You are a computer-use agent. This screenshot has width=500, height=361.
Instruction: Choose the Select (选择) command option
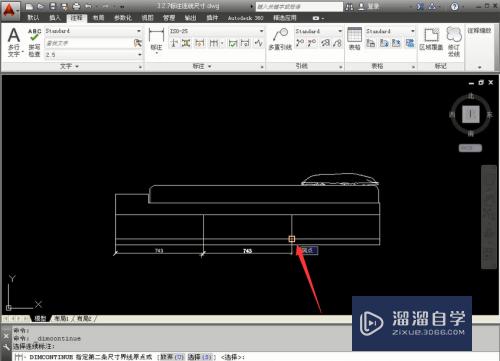click(199, 357)
